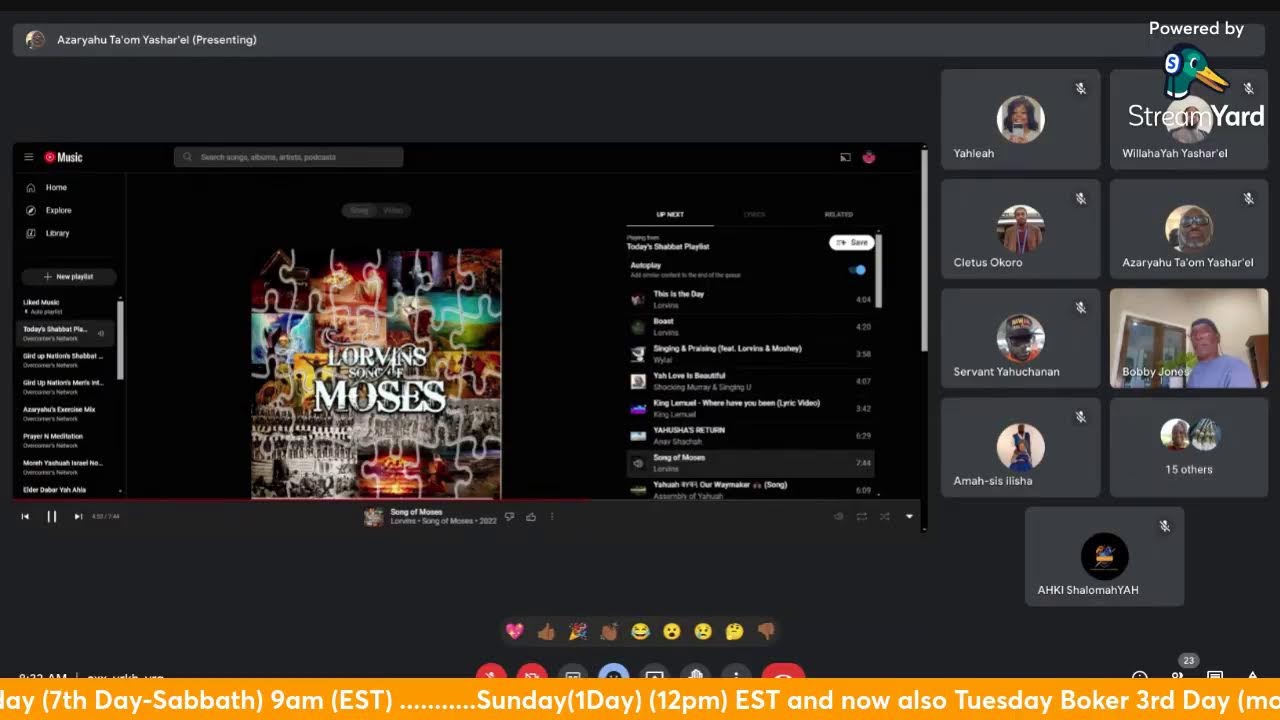Pause the current song
Image resolution: width=1280 pixels, height=720 pixels.
point(51,516)
